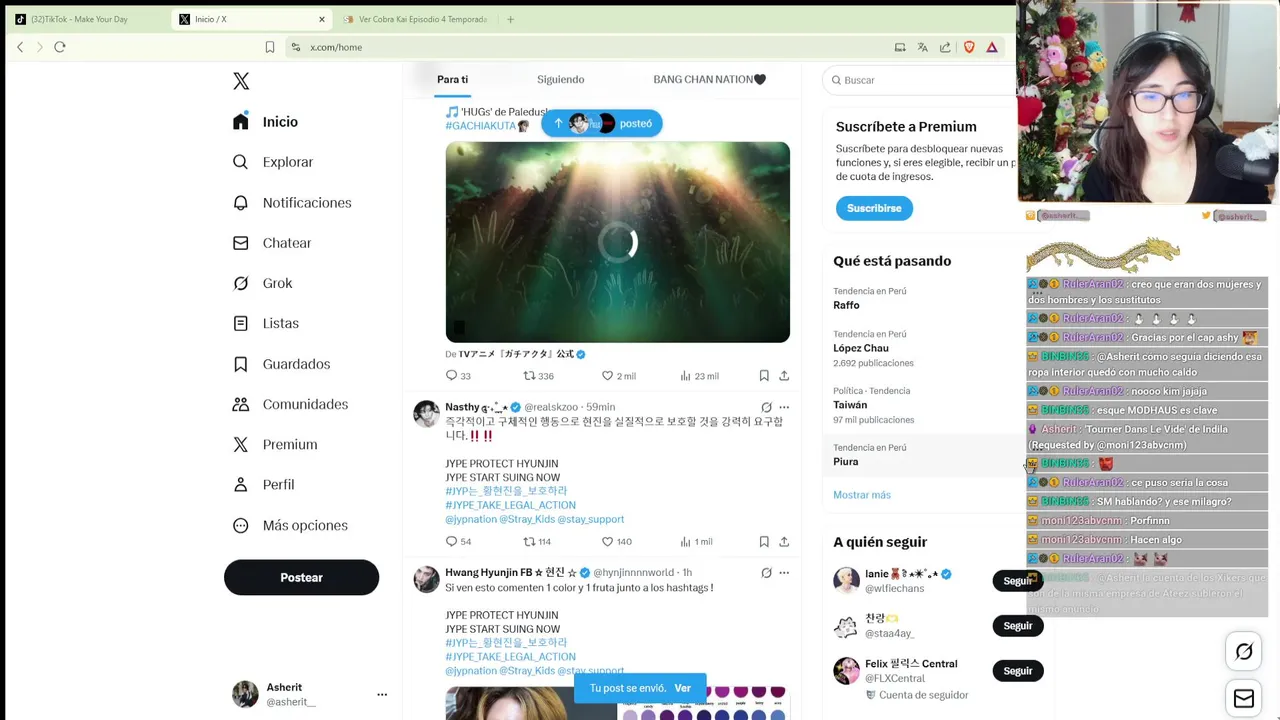Open Guardados bookmarks

pos(281,364)
